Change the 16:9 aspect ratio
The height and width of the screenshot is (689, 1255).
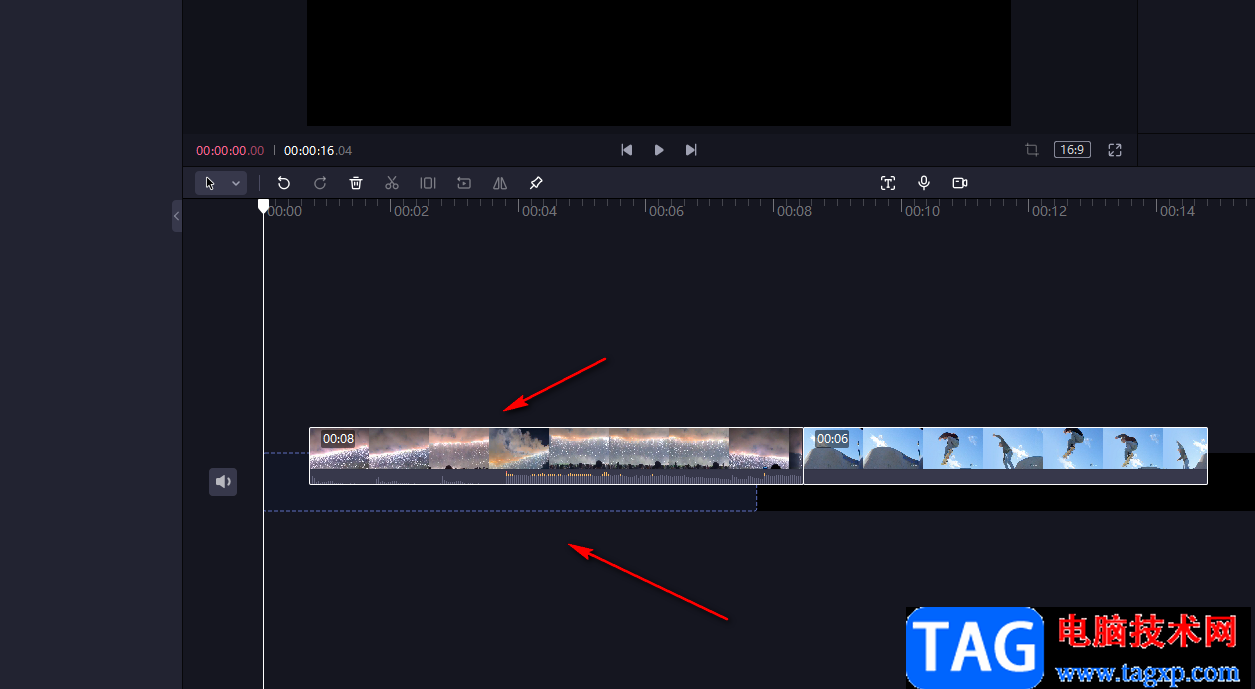[1072, 150]
